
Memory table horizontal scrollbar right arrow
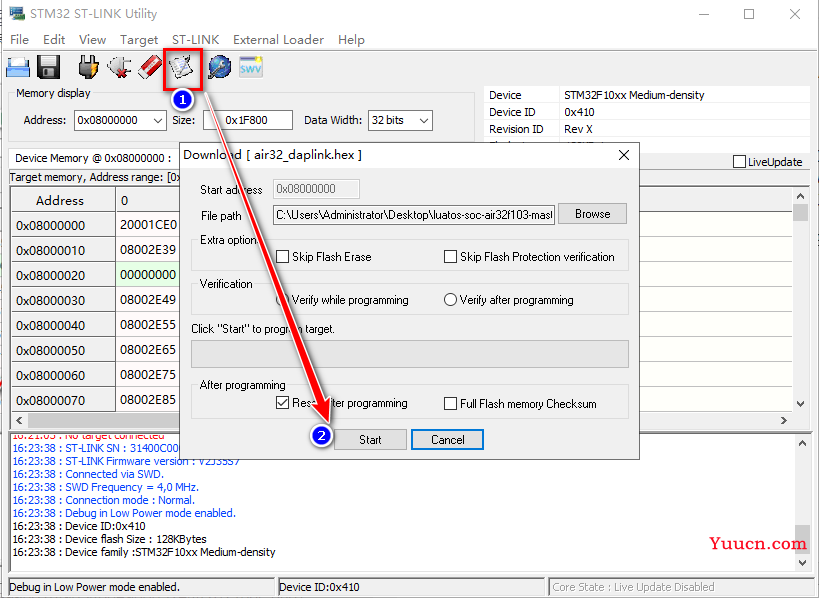point(783,420)
